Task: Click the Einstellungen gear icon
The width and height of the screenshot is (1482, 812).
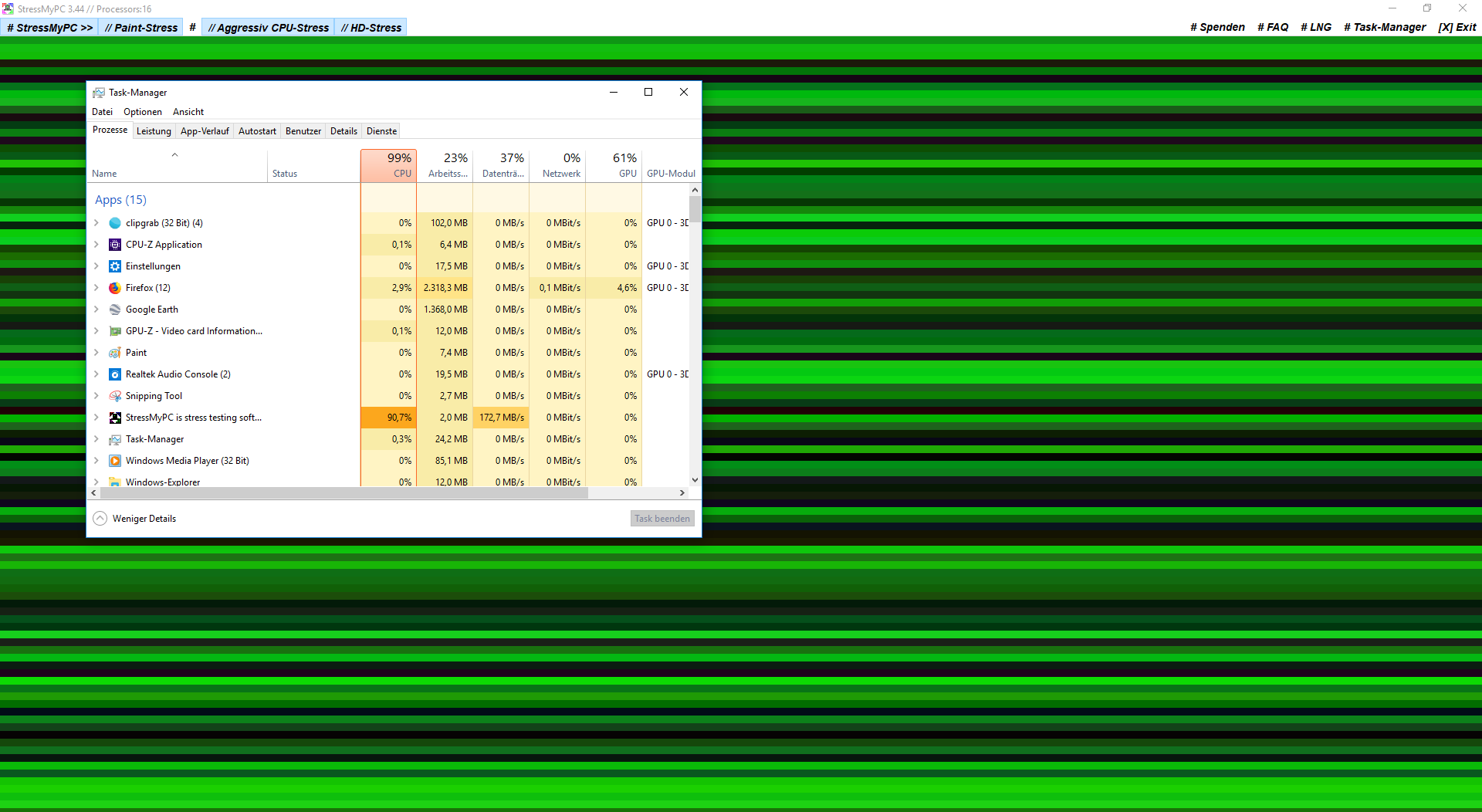Action: (x=115, y=266)
